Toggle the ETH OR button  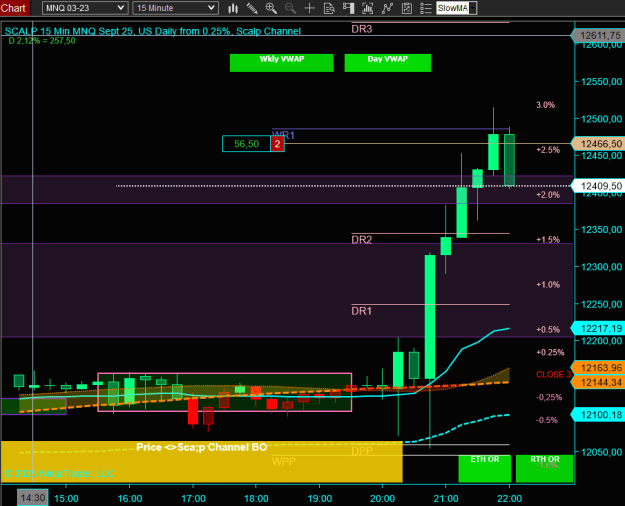(x=485, y=469)
